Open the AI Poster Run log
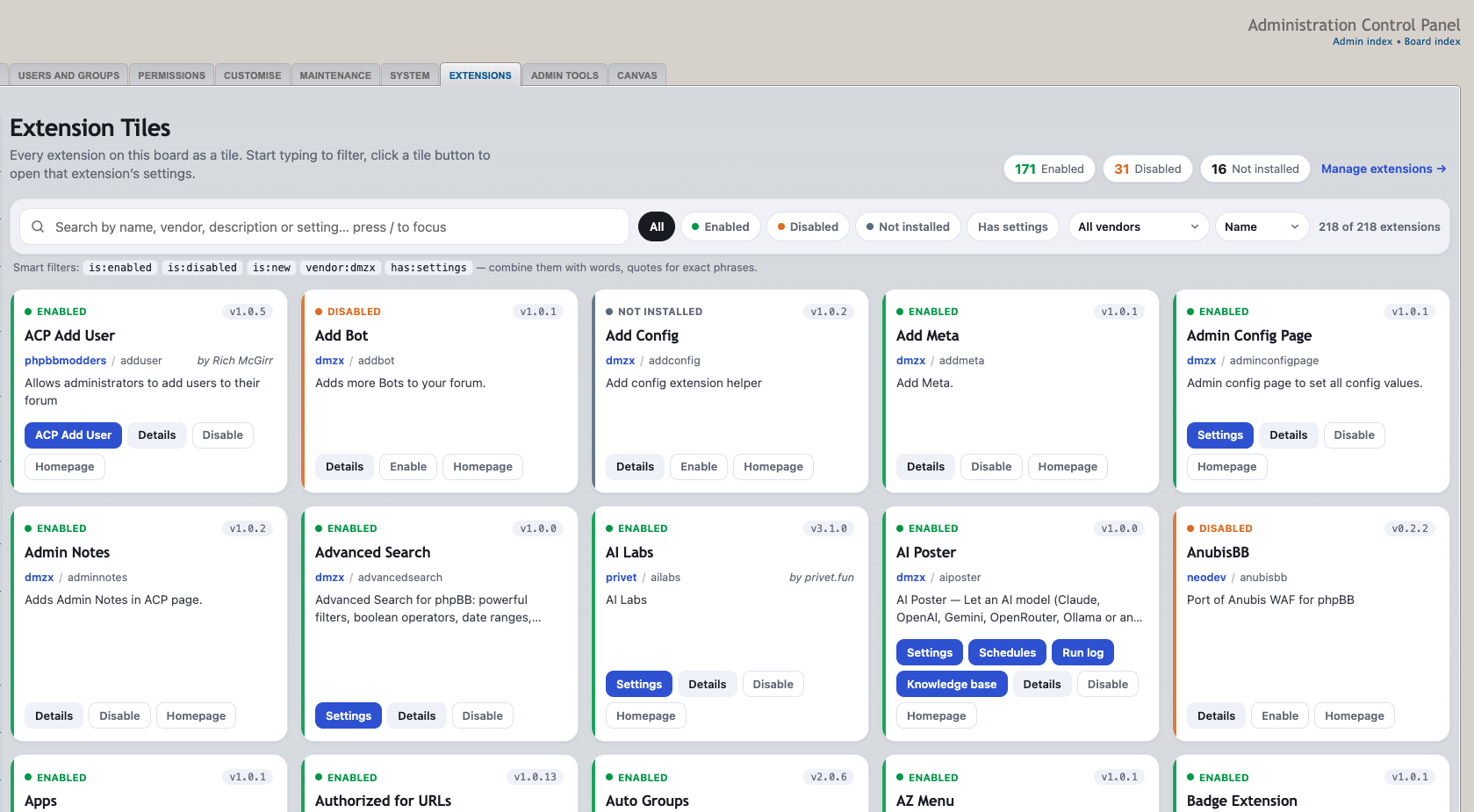 click(x=1083, y=653)
